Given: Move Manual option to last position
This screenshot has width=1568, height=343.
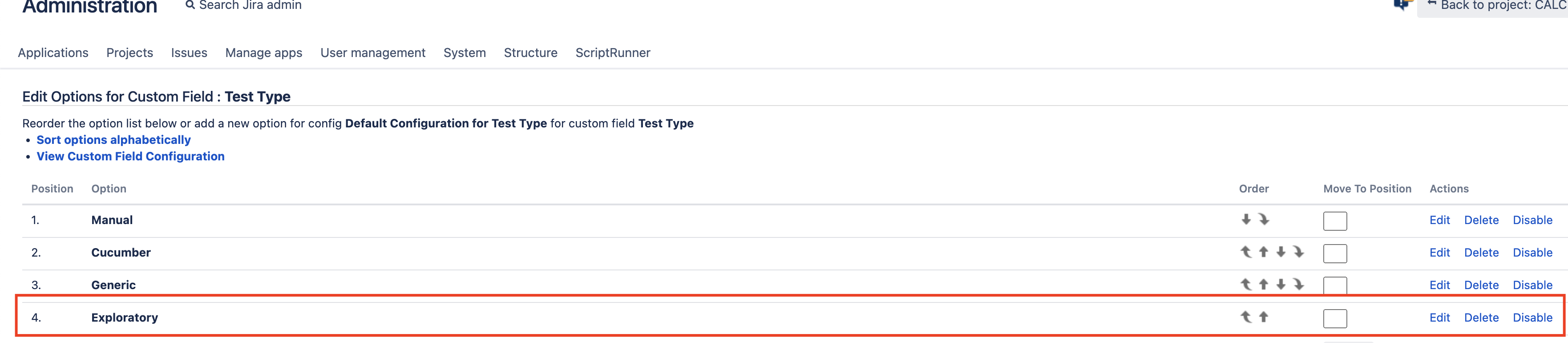Looking at the screenshot, I should (1264, 219).
